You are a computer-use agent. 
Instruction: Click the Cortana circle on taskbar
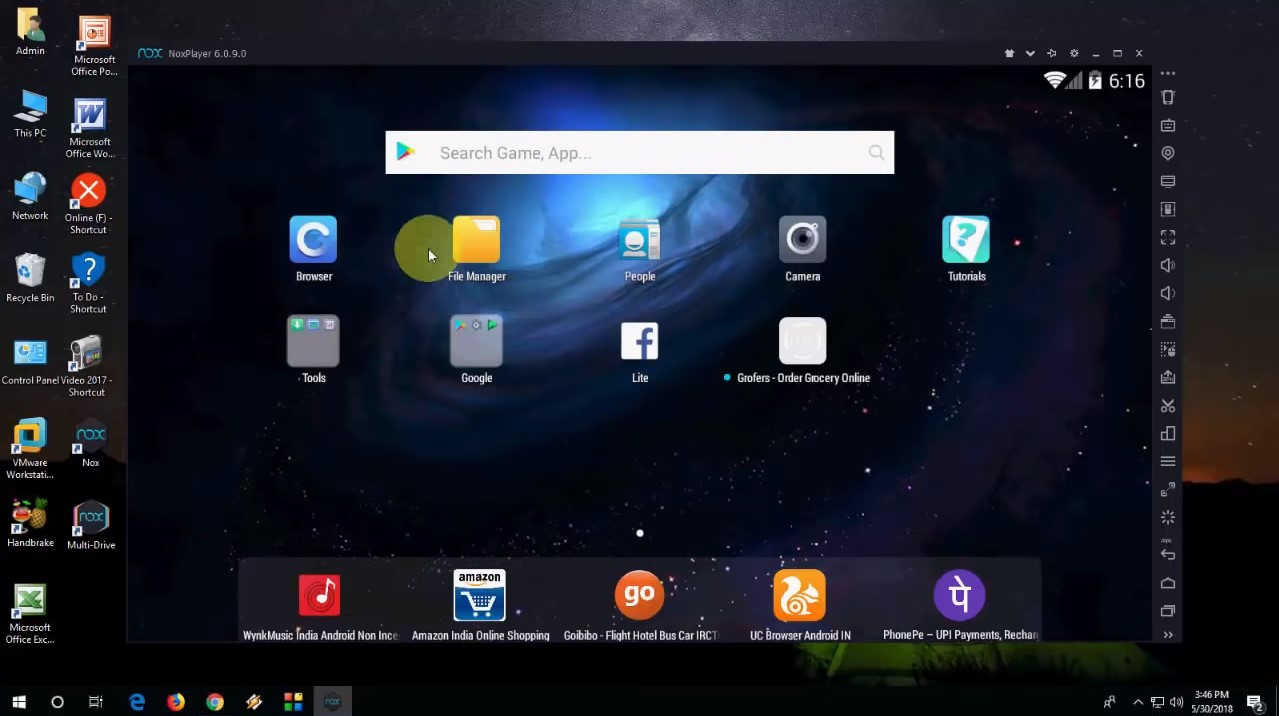click(57, 702)
